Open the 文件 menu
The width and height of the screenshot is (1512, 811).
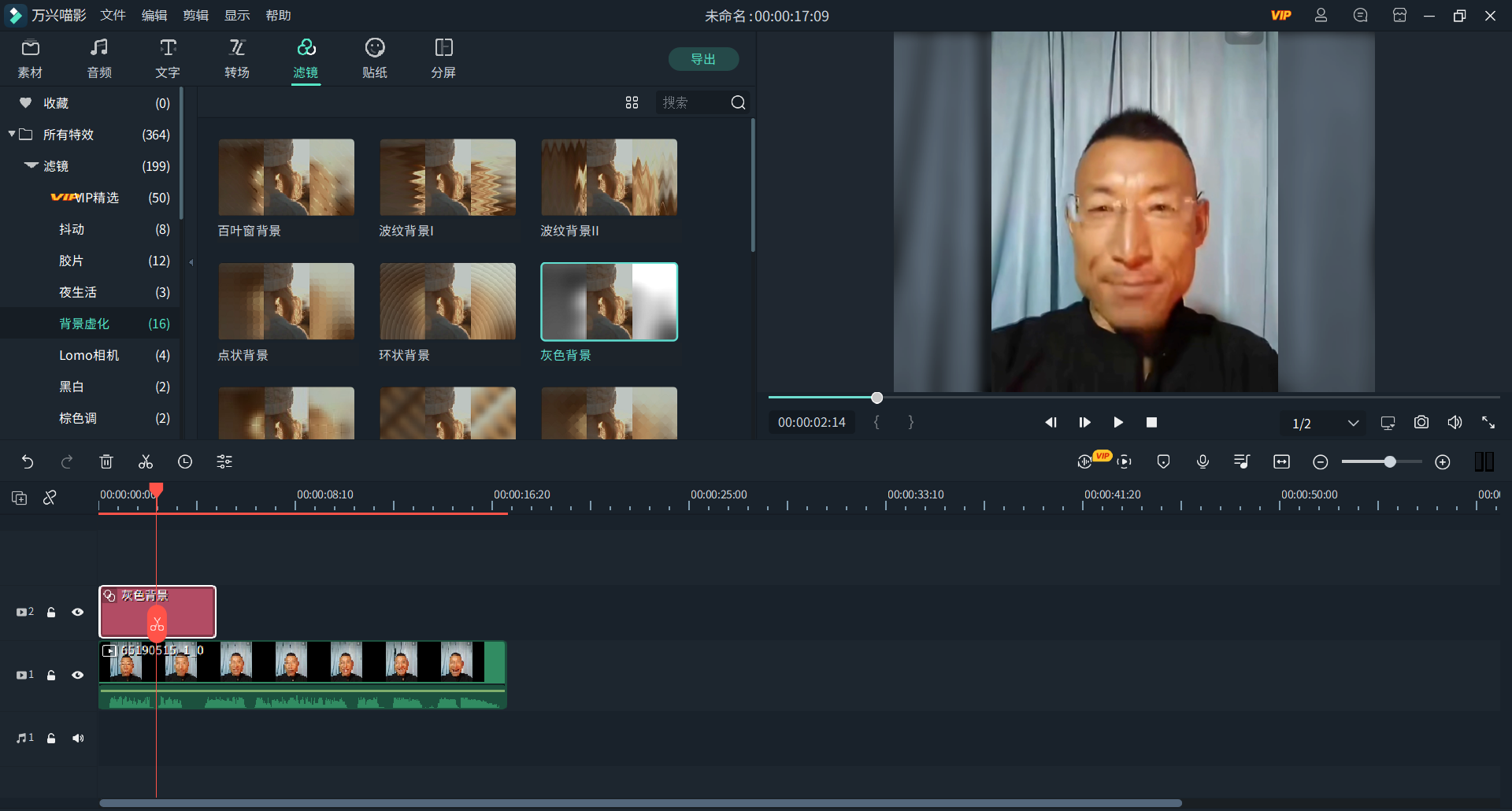[x=113, y=16]
